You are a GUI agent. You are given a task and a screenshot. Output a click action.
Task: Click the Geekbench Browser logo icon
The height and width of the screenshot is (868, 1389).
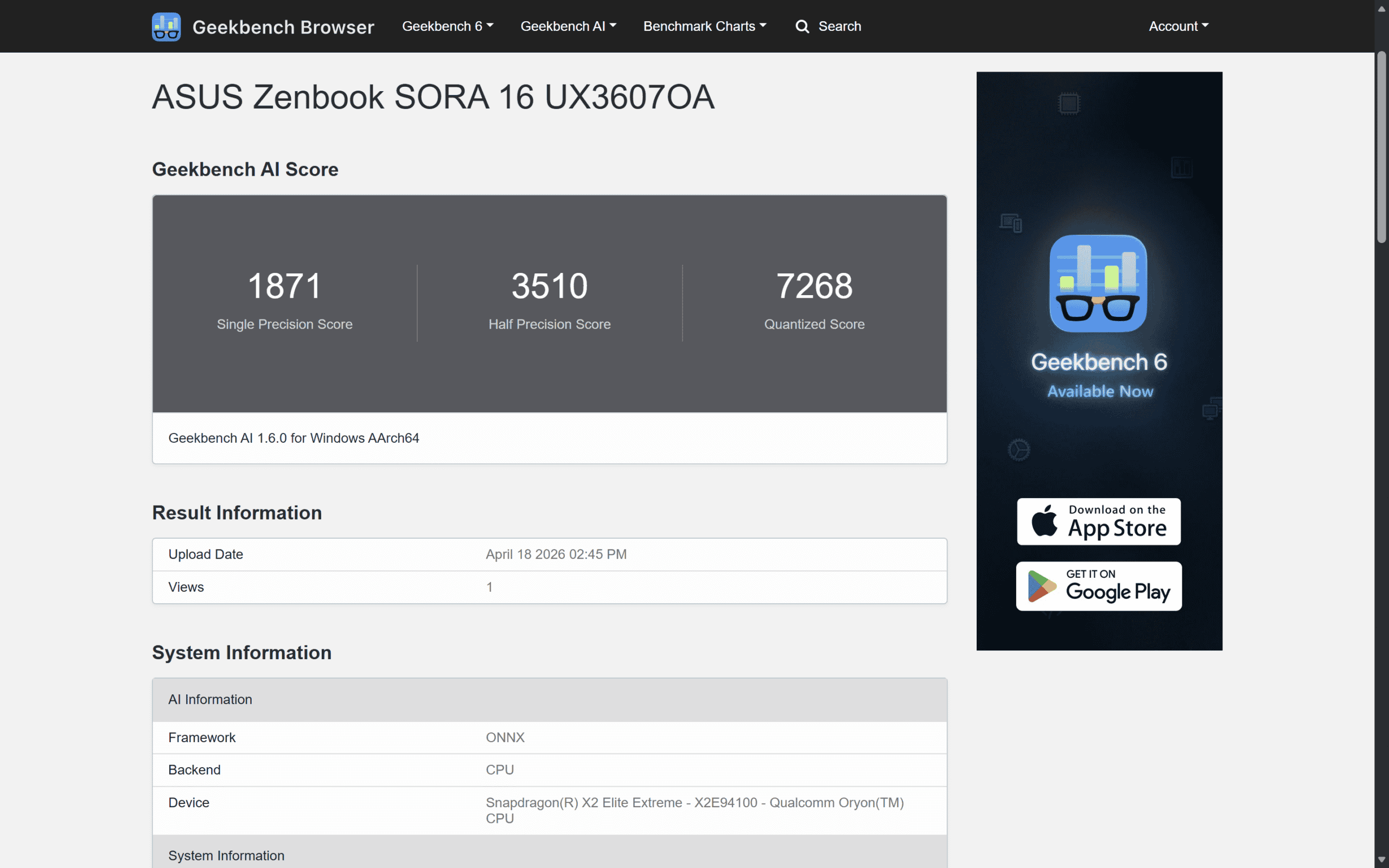click(x=166, y=26)
